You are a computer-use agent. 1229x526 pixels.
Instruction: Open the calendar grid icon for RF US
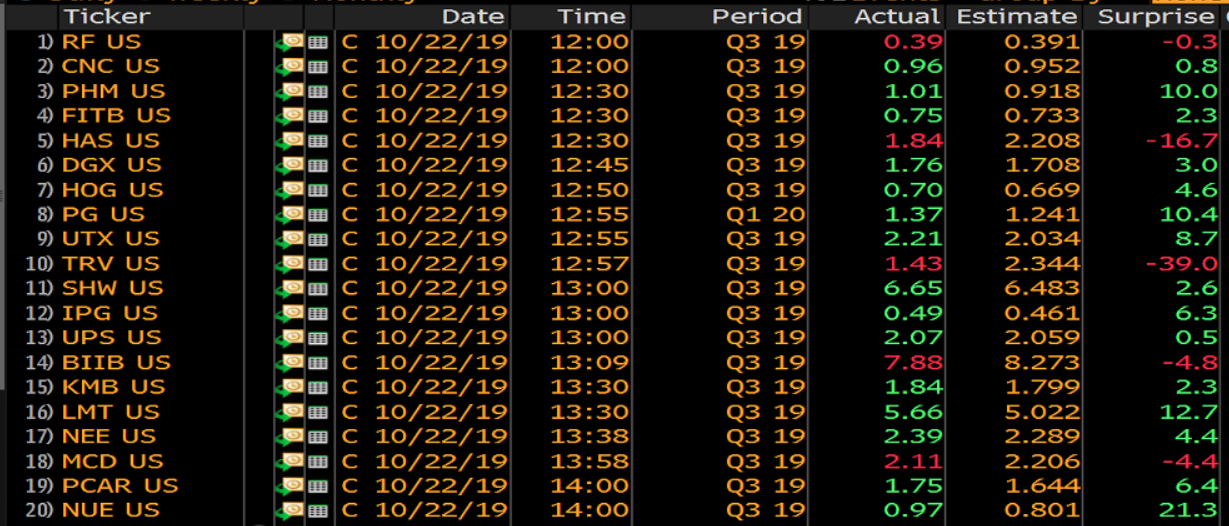[318, 42]
